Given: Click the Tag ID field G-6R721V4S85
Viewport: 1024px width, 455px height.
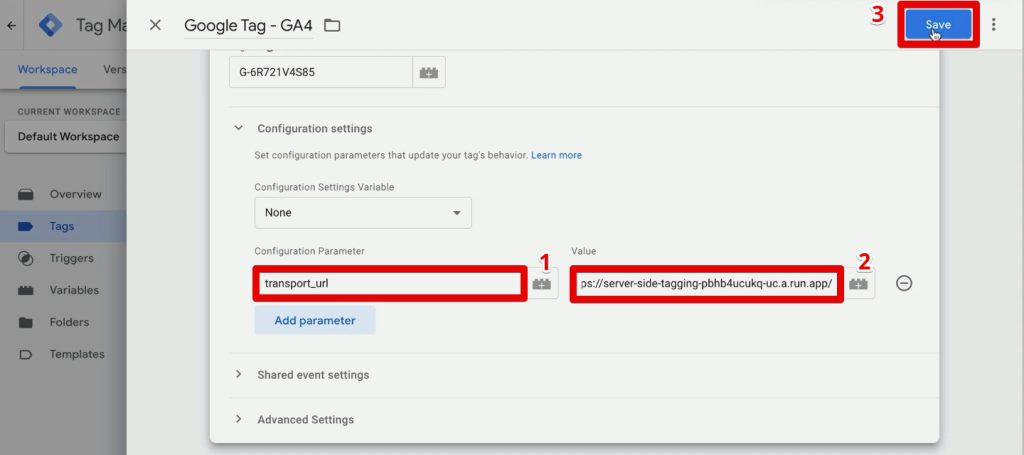Looking at the screenshot, I should 321,72.
